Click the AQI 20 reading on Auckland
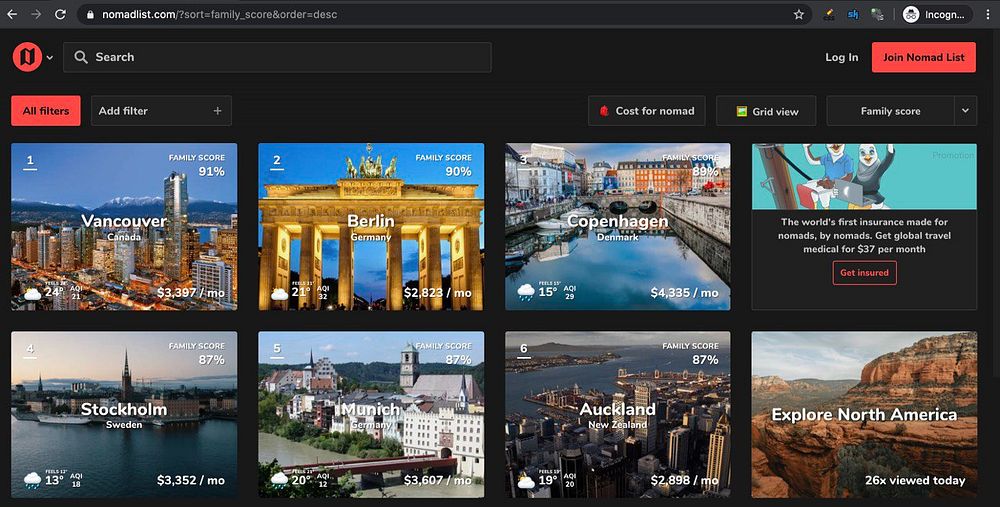 [x=570, y=480]
